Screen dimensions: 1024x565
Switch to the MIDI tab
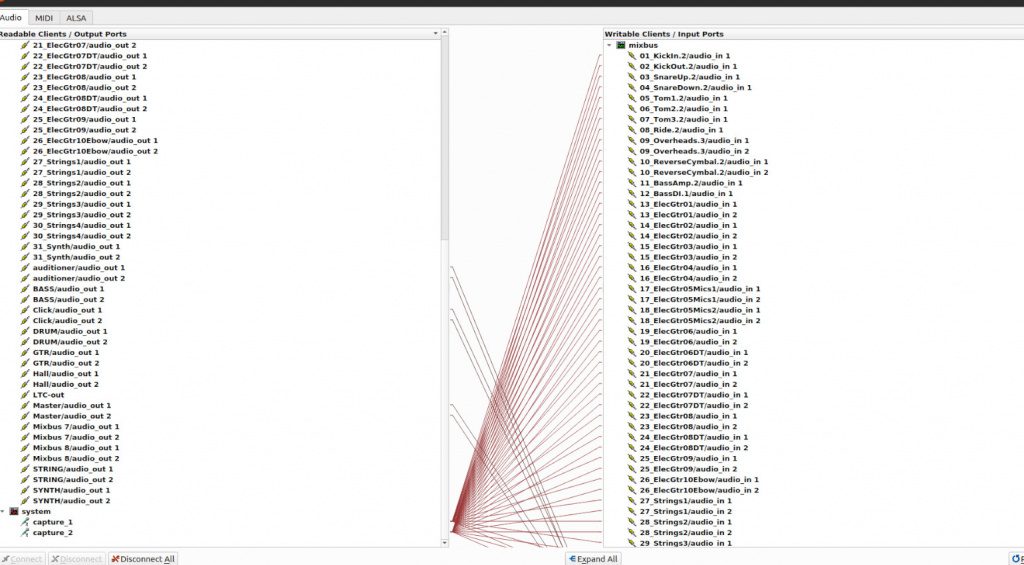(44, 18)
